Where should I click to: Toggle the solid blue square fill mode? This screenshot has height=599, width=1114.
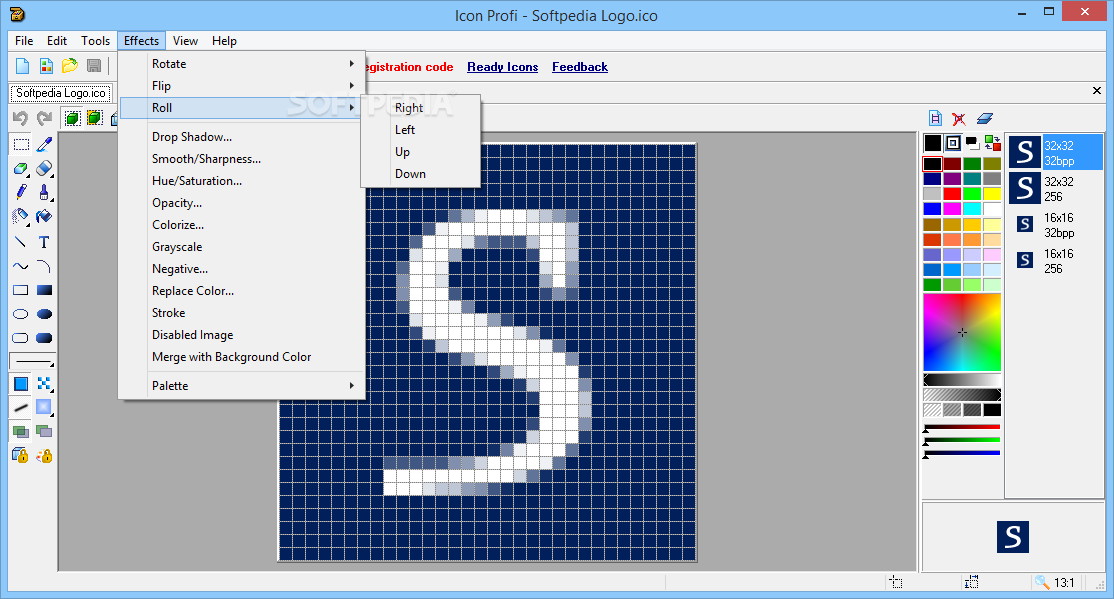coord(21,384)
